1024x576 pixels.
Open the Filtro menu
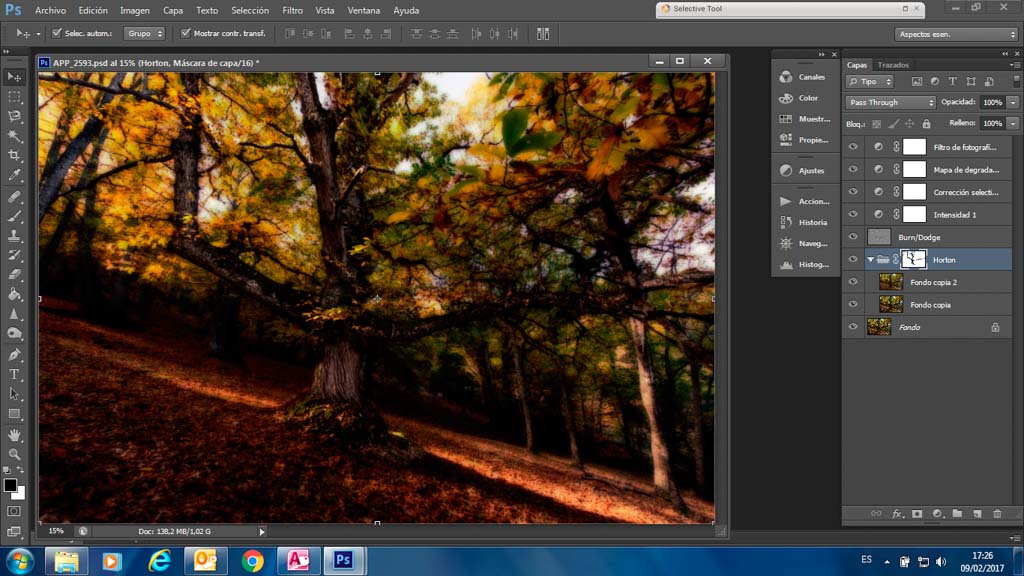click(x=292, y=10)
